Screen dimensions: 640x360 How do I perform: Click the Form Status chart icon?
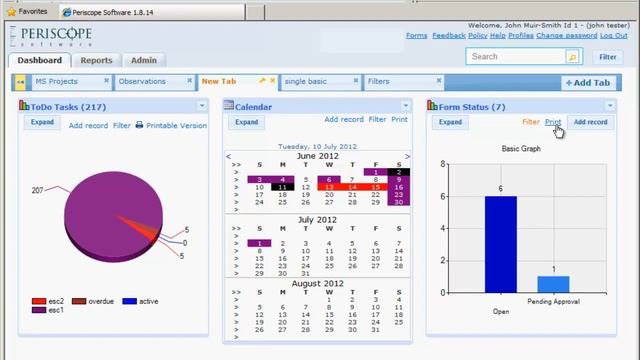tap(432, 106)
